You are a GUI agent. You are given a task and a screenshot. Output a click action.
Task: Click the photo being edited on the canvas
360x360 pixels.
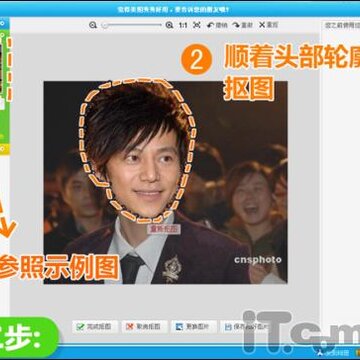pyautogui.click(x=165, y=182)
